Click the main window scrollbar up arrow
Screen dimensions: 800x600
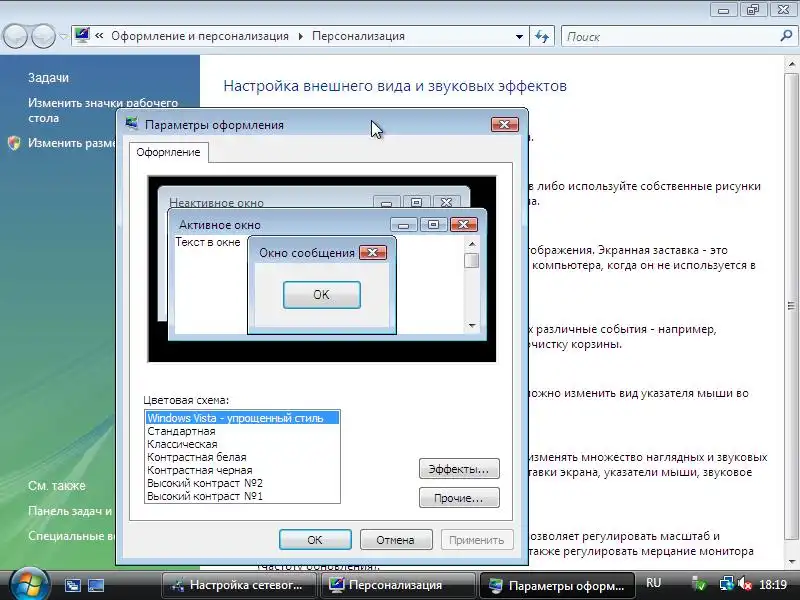[x=792, y=64]
